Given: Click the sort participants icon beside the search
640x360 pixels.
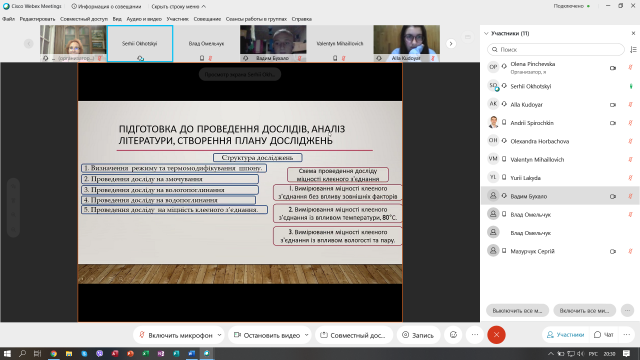Looking at the screenshot, I should coord(633,49).
